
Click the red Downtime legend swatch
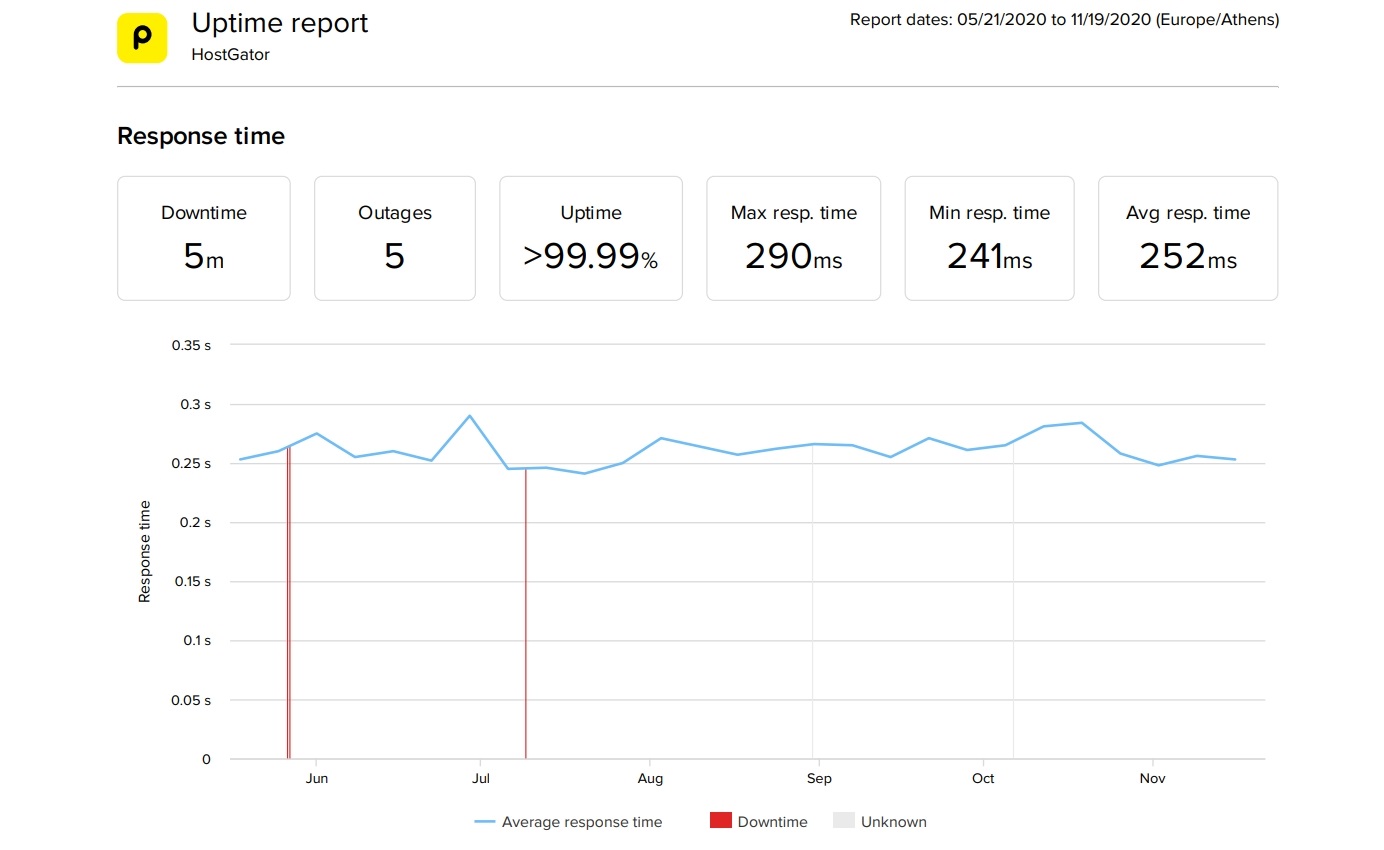click(721, 821)
